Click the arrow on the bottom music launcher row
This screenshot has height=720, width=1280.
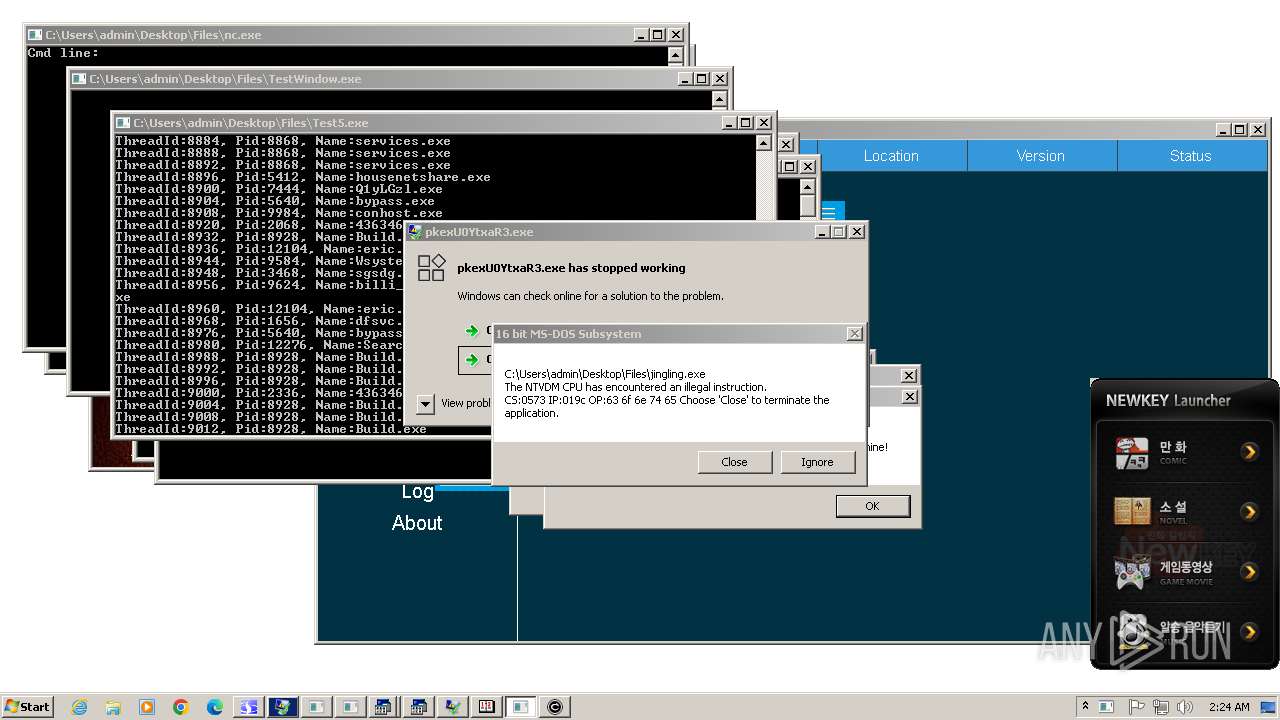tap(1249, 631)
